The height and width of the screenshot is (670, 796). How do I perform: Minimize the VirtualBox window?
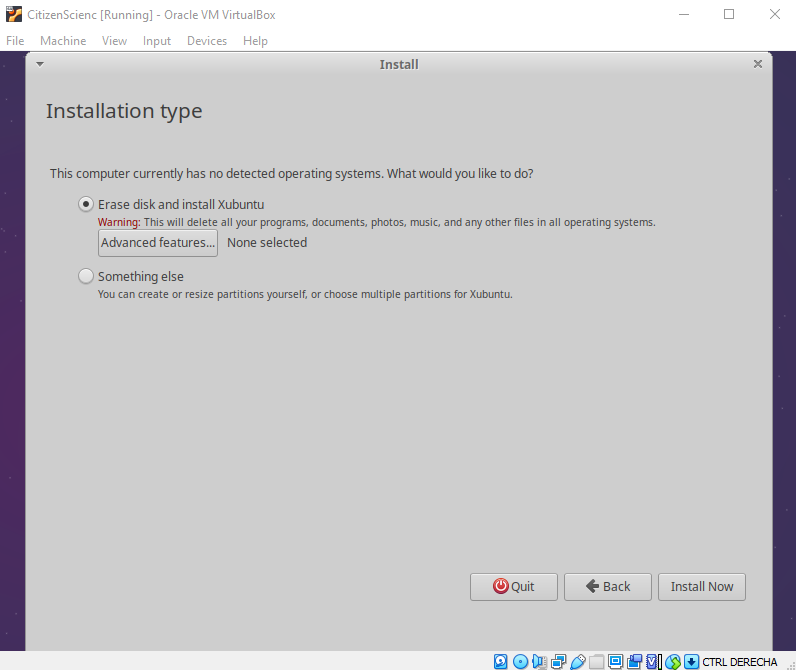point(684,14)
